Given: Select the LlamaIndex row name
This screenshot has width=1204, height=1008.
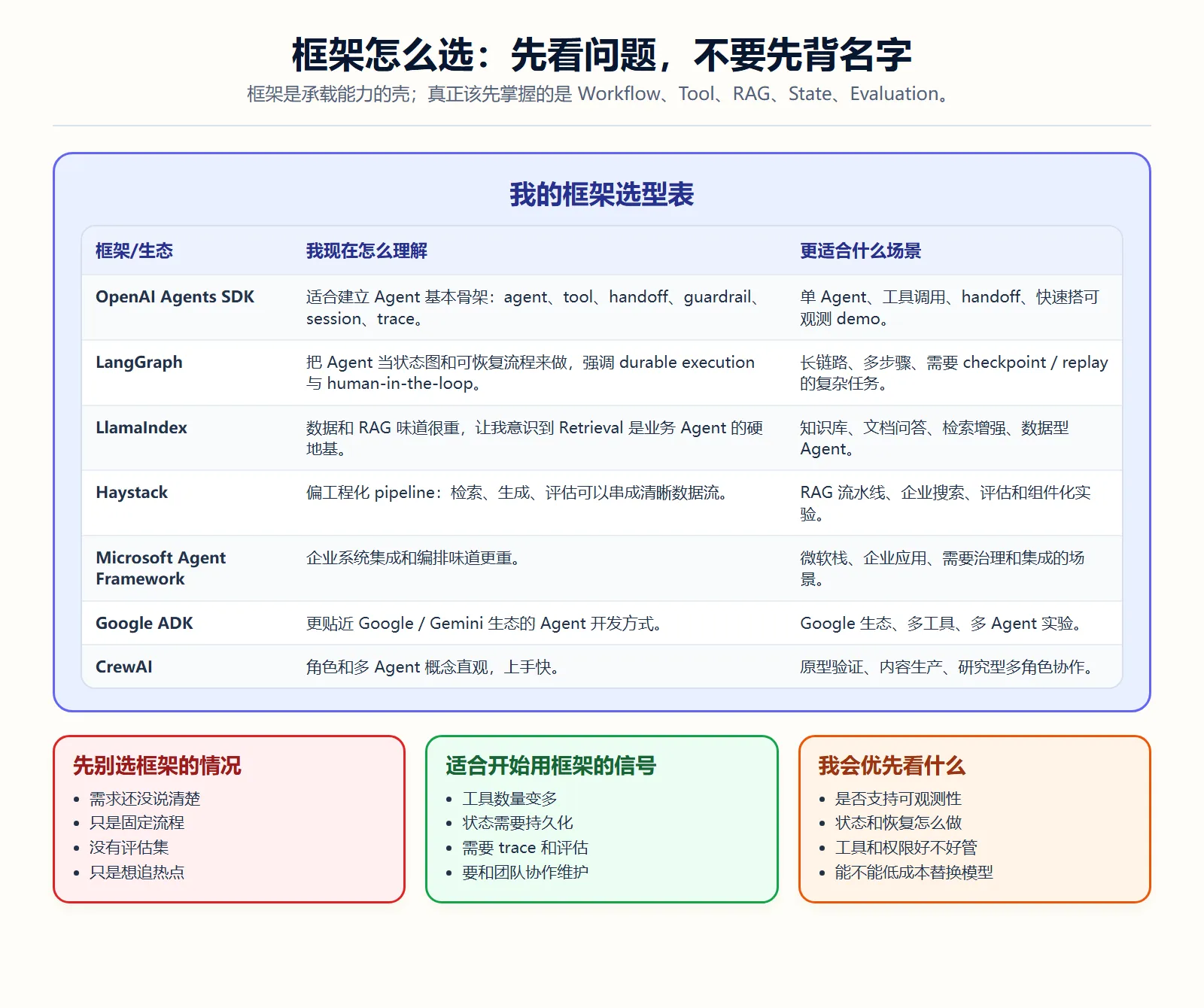Looking at the screenshot, I should point(141,428).
